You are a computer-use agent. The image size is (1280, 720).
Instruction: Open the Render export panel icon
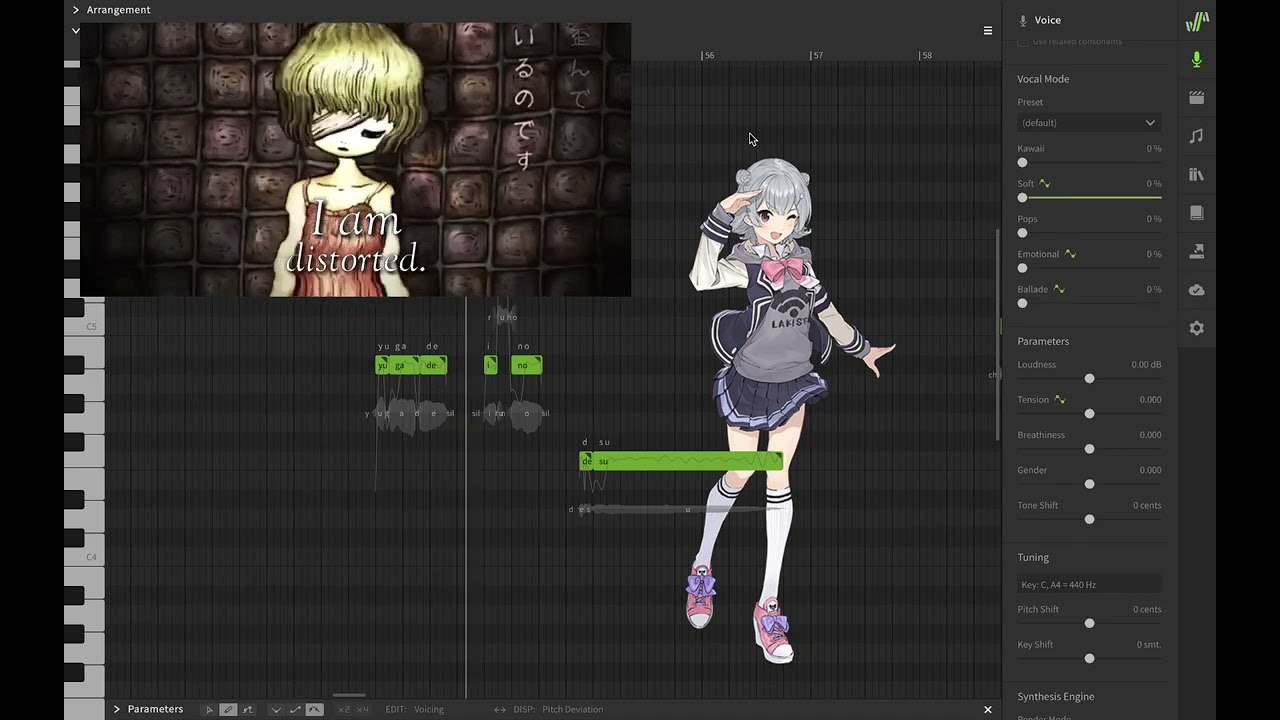click(1196, 251)
